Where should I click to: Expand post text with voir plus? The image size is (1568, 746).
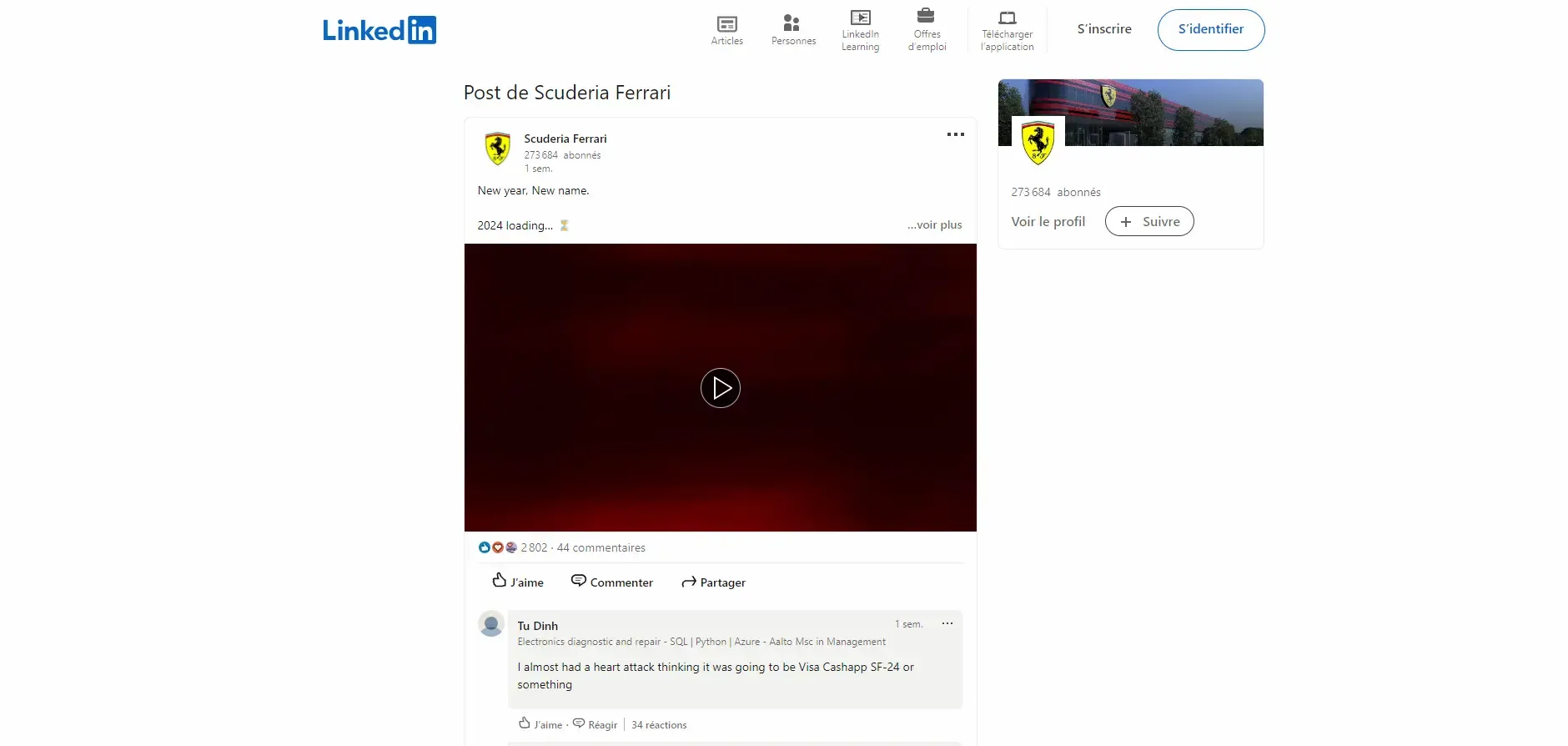pos(934,225)
